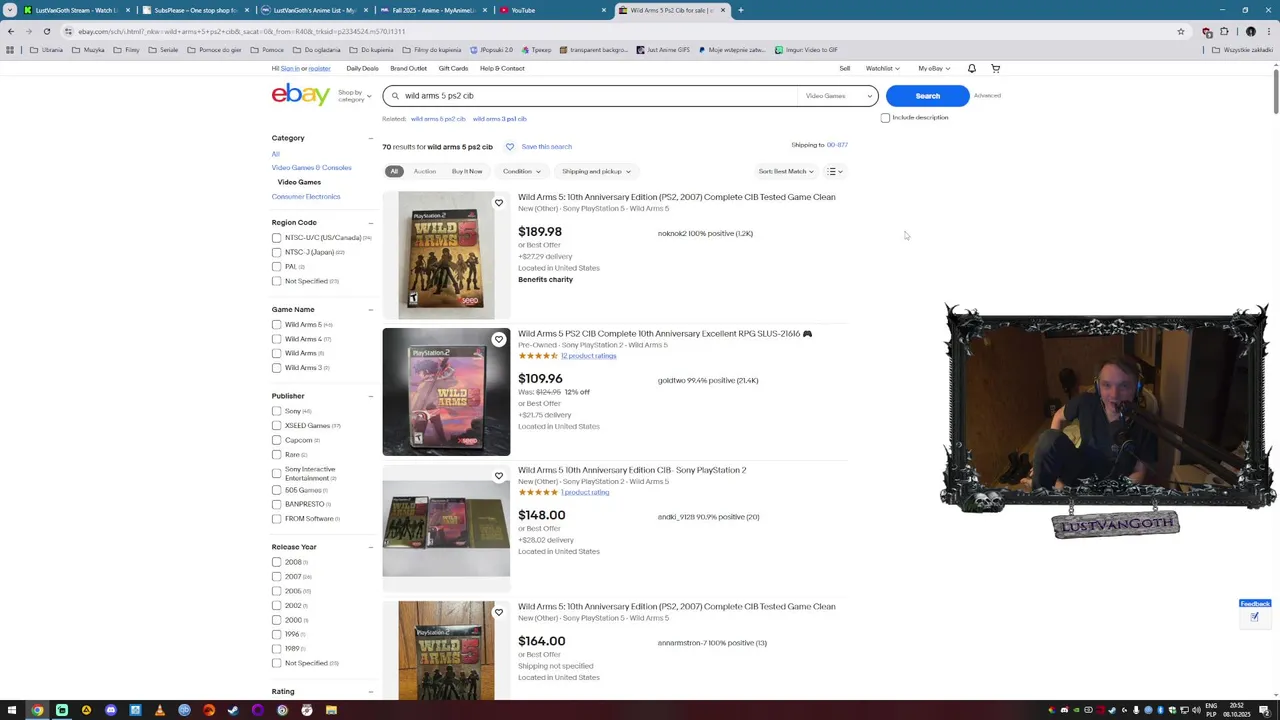Image resolution: width=1280 pixels, height=720 pixels.
Task: Open the Feedback widget icon
Action: pos(1254,617)
